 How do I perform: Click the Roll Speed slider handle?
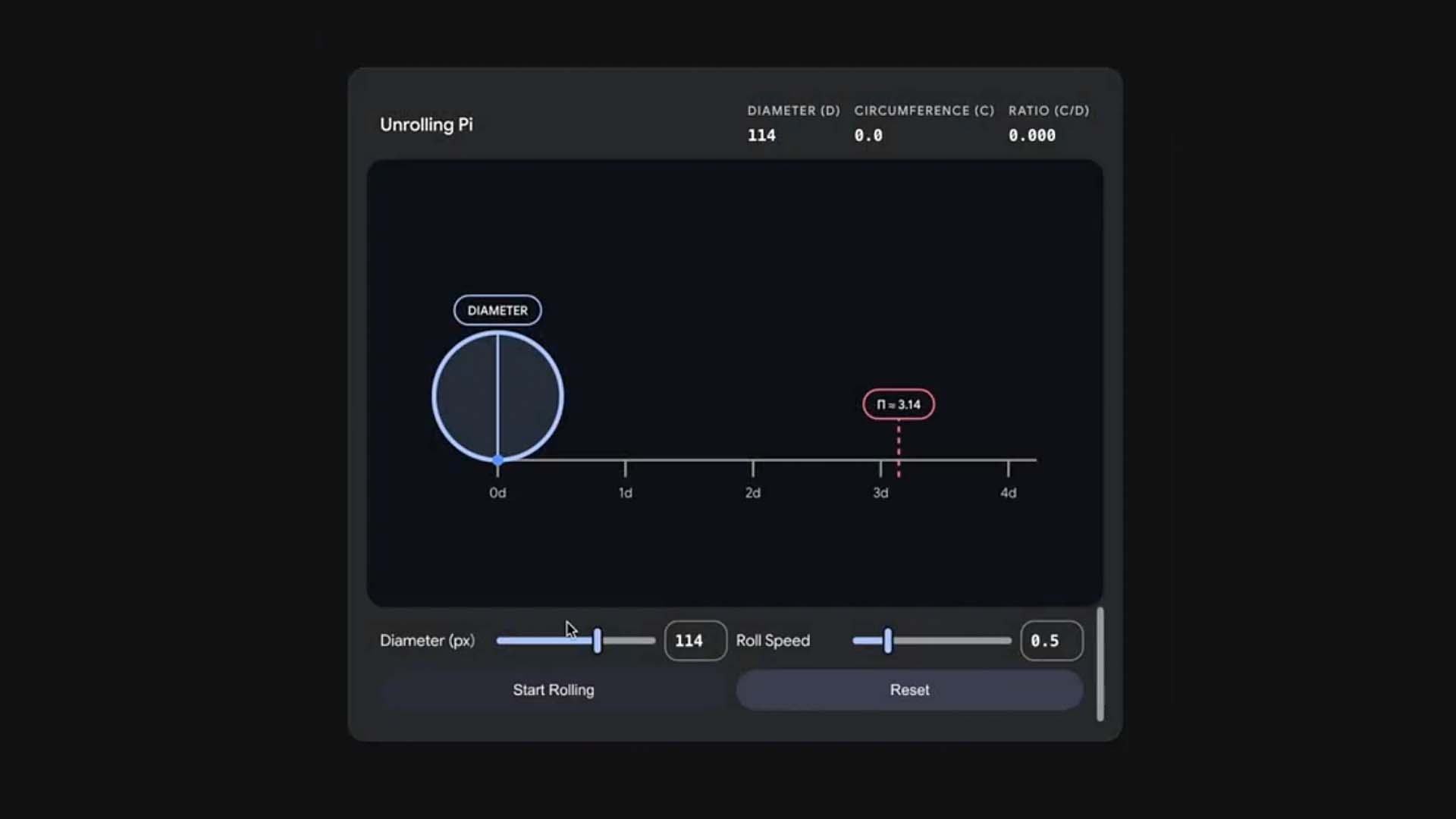(x=887, y=641)
